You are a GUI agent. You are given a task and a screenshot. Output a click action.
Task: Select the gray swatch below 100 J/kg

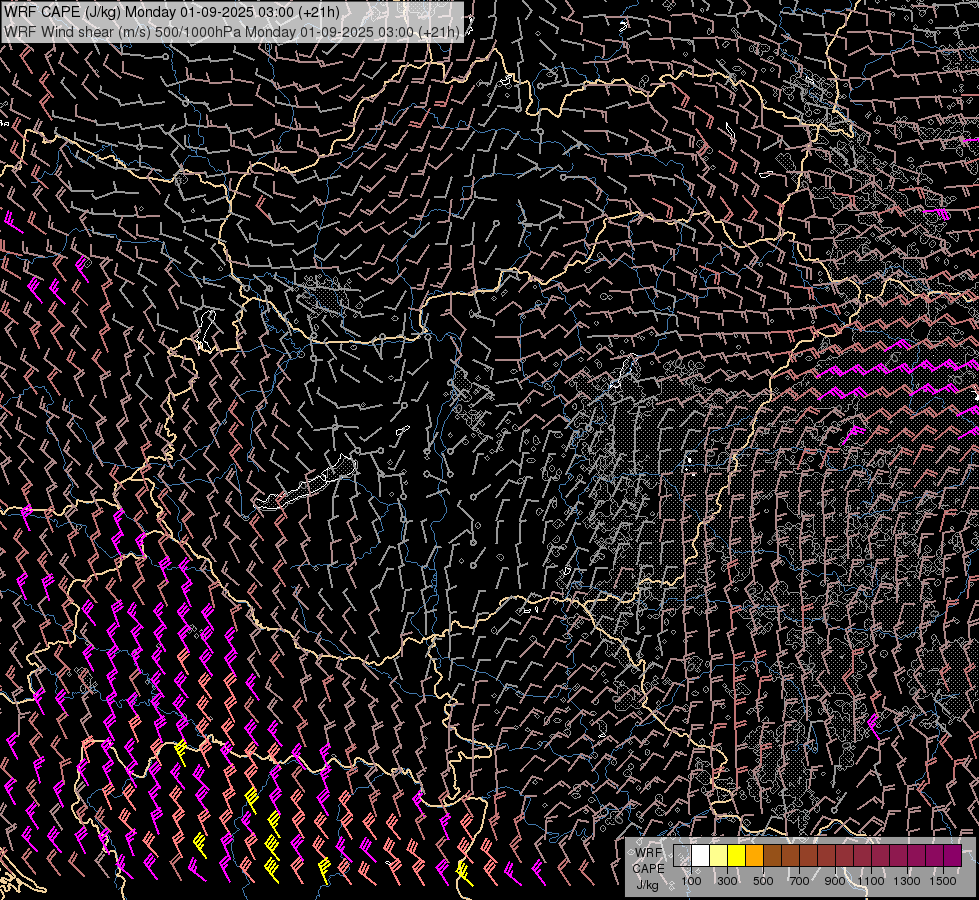point(682,855)
